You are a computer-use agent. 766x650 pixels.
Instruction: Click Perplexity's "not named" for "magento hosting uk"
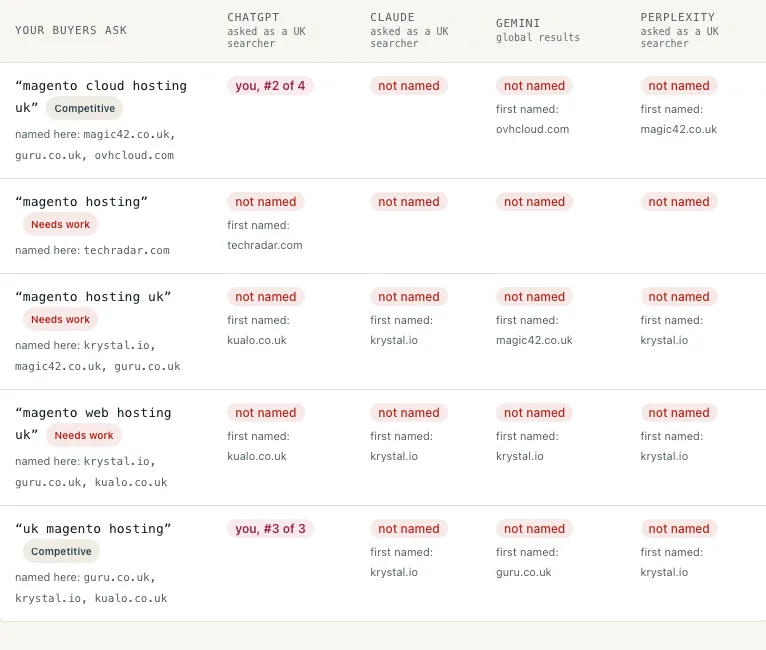[x=679, y=297]
